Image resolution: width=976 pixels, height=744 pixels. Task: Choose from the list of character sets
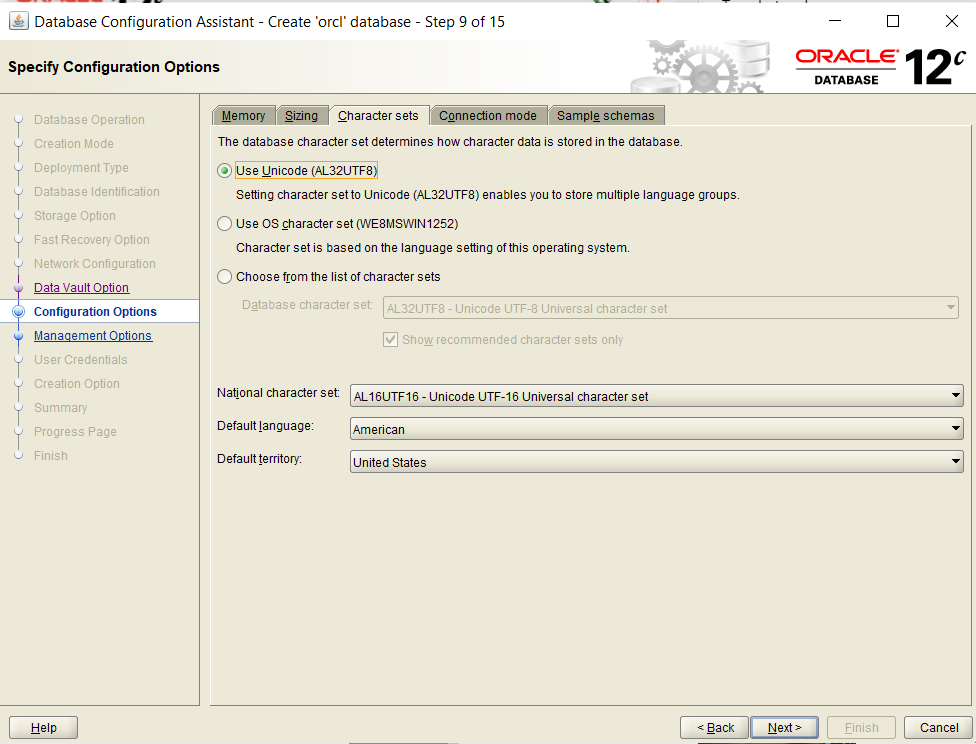224,276
